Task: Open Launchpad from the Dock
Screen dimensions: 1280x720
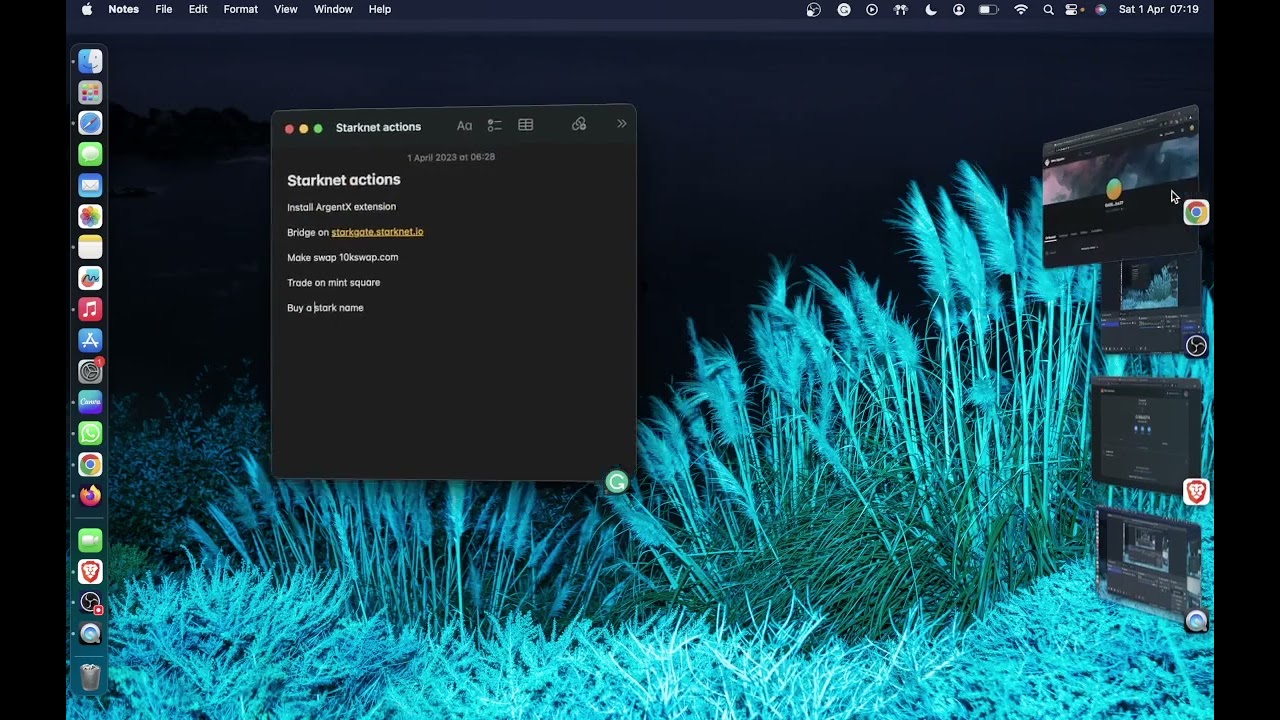Action: click(x=90, y=93)
